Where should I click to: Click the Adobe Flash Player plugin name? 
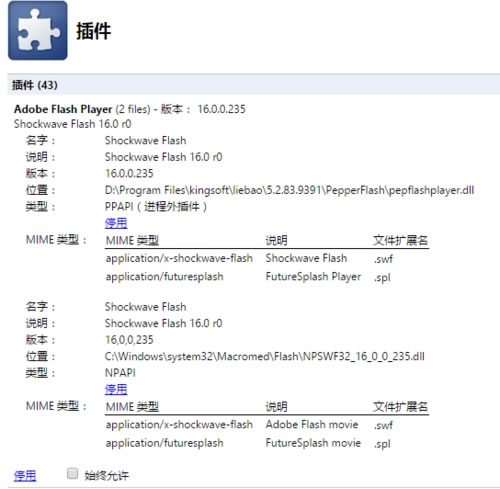(x=63, y=109)
